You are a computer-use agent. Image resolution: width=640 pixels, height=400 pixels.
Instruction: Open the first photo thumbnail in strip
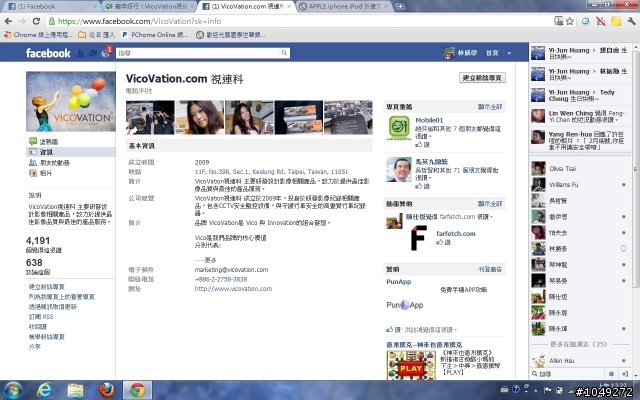[150, 118]
